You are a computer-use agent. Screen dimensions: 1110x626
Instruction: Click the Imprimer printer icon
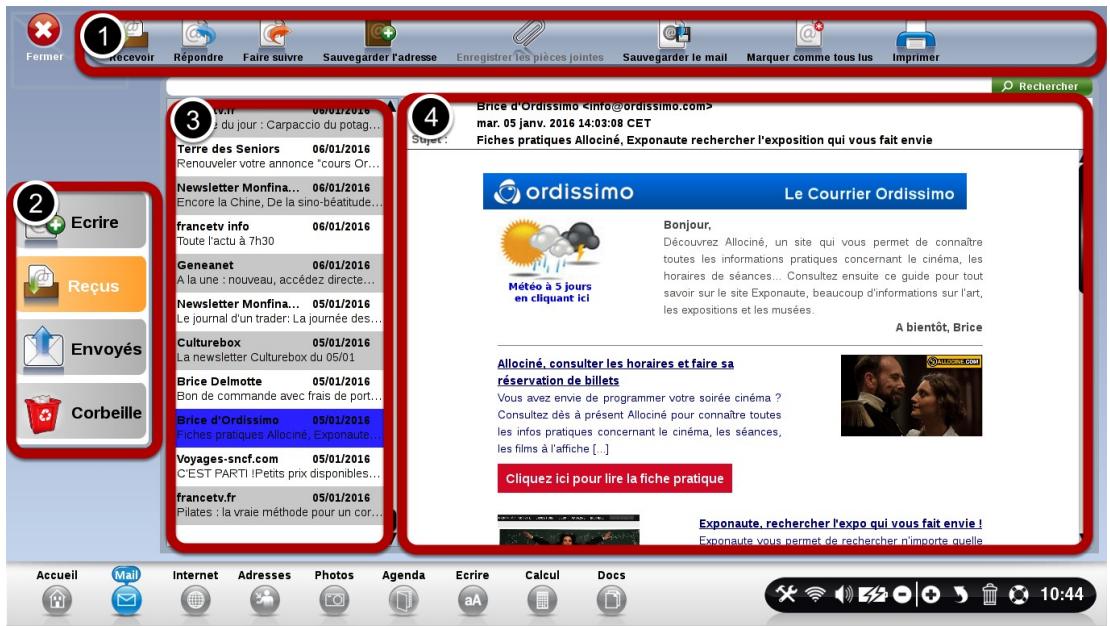[916, 35]
